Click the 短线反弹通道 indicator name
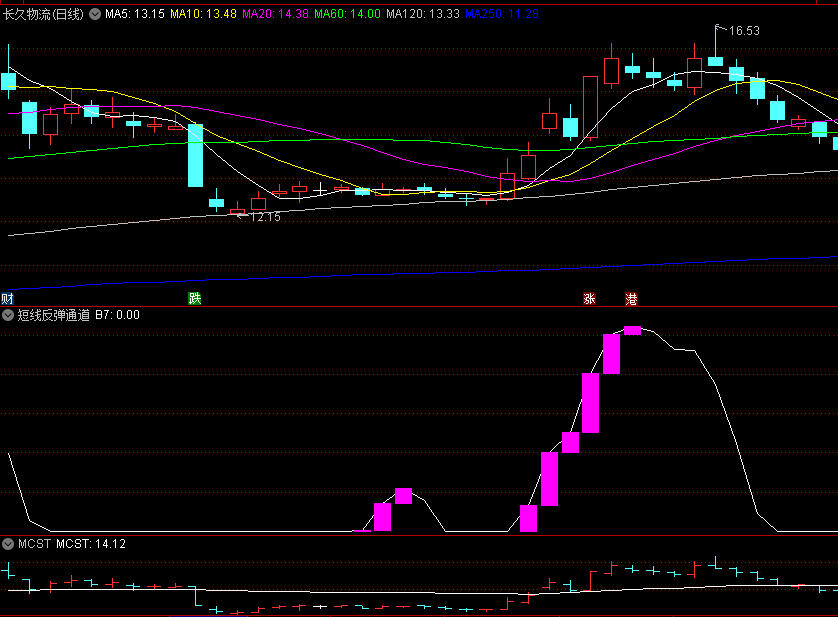Screen dimensions: 838x617 [53, 315]
